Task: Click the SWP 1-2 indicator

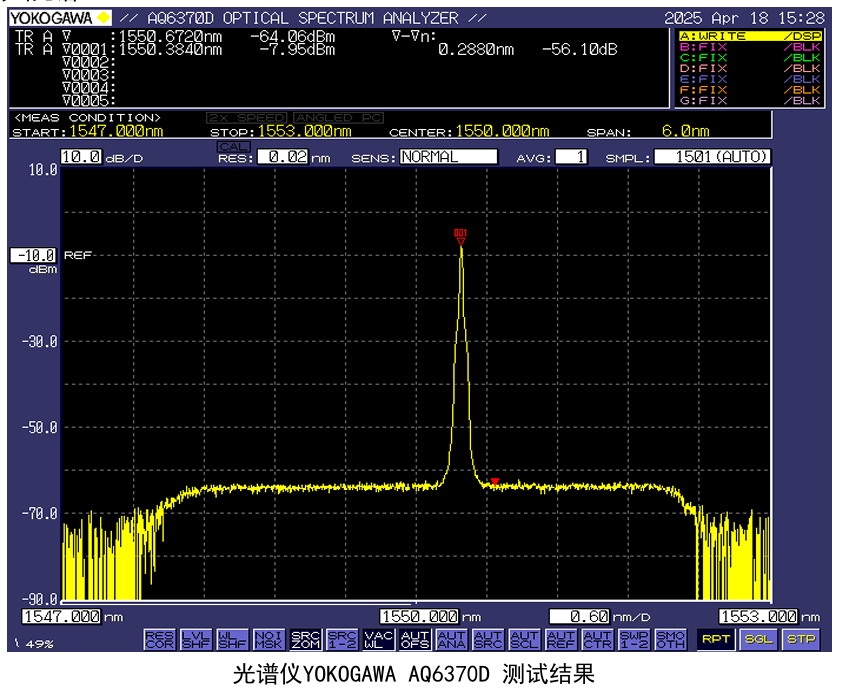Action: 634,639
